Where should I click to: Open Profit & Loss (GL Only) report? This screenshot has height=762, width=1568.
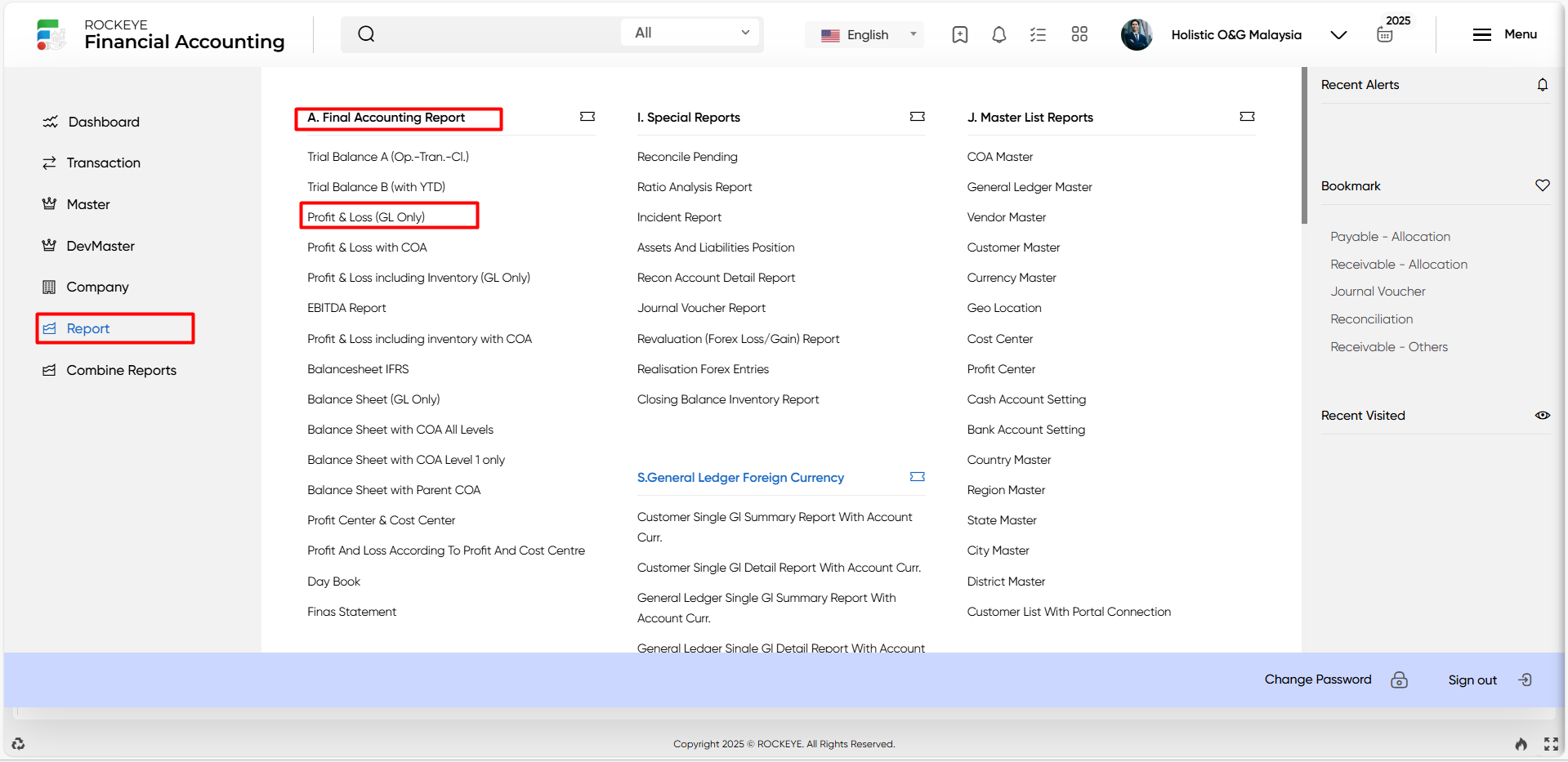[366, 217]
